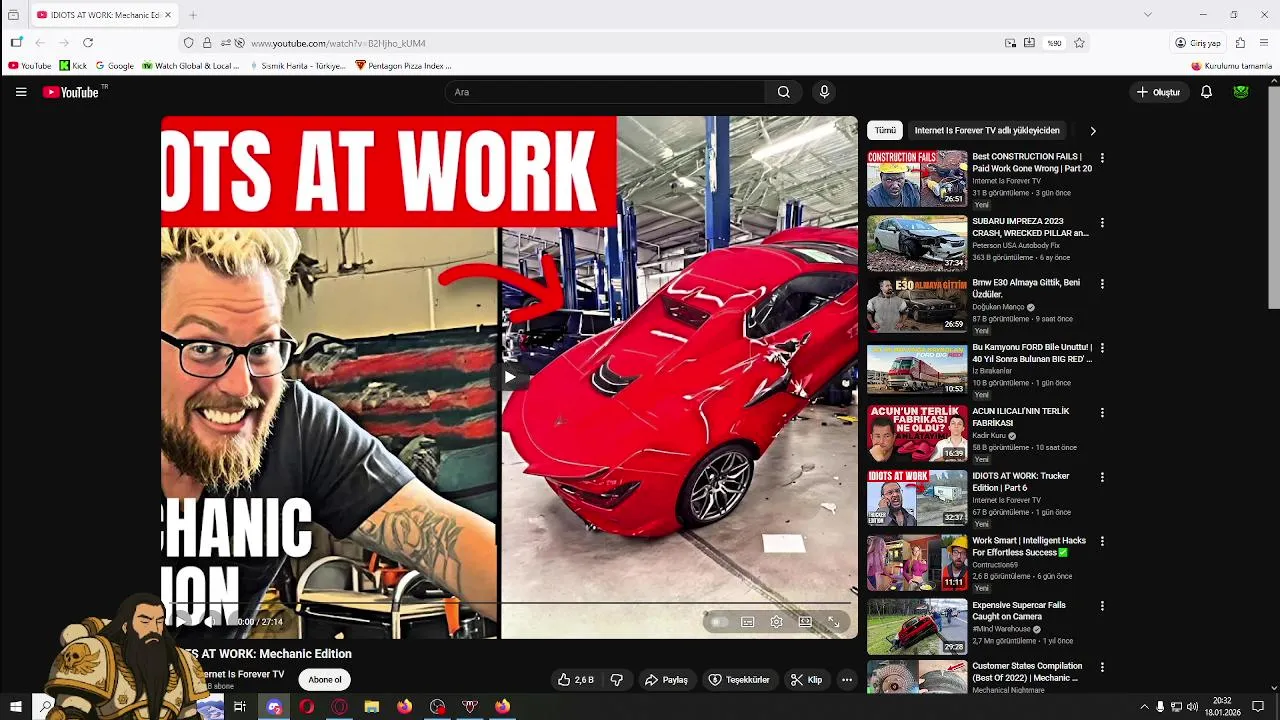This screenshot has height=720, width=1280.
Task: Select the 'Internet Is Forever TV adlı yükleyiciden' chip
Action: [987, 130]
